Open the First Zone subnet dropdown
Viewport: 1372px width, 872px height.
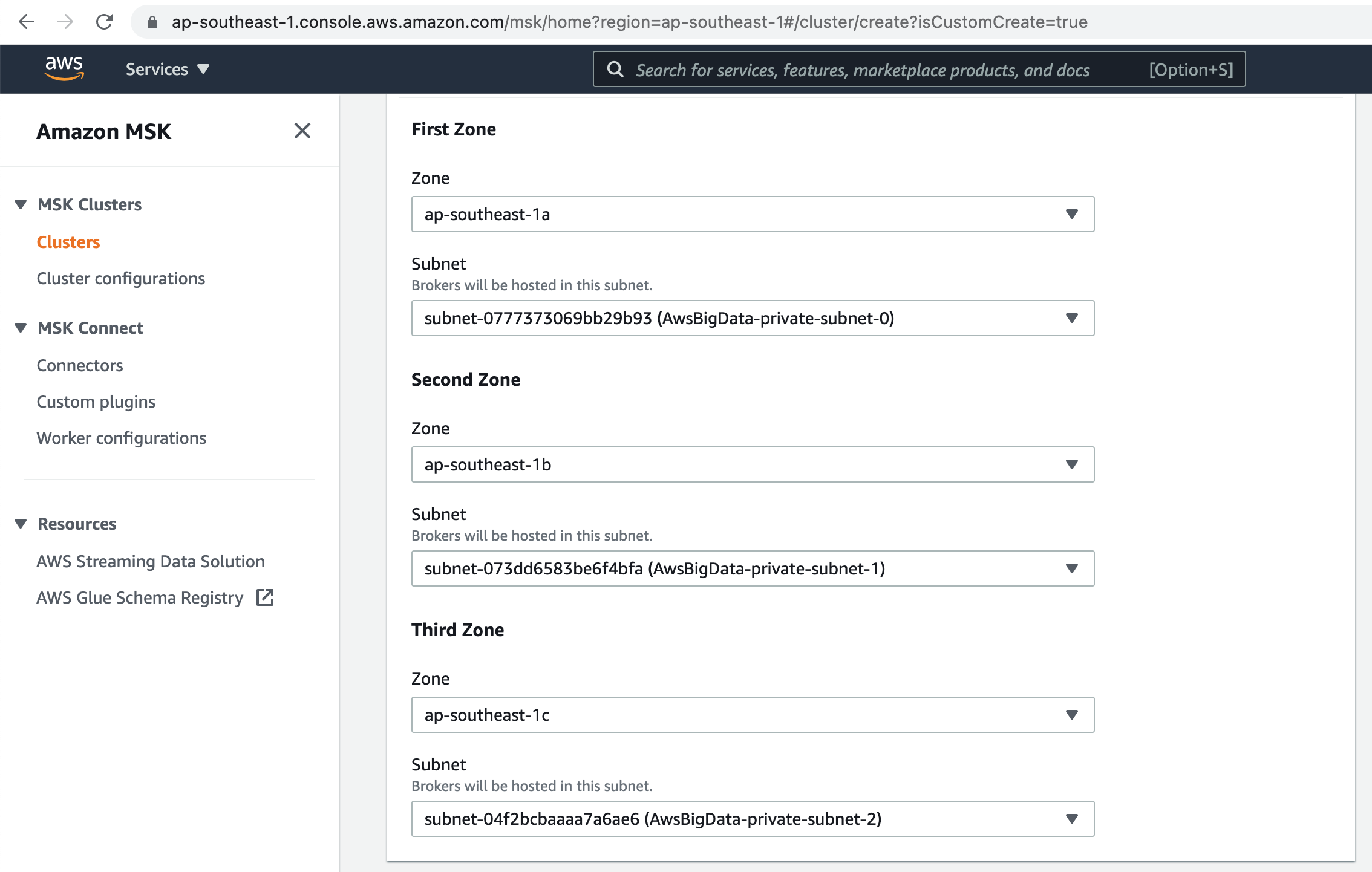(x=753, y=318)
